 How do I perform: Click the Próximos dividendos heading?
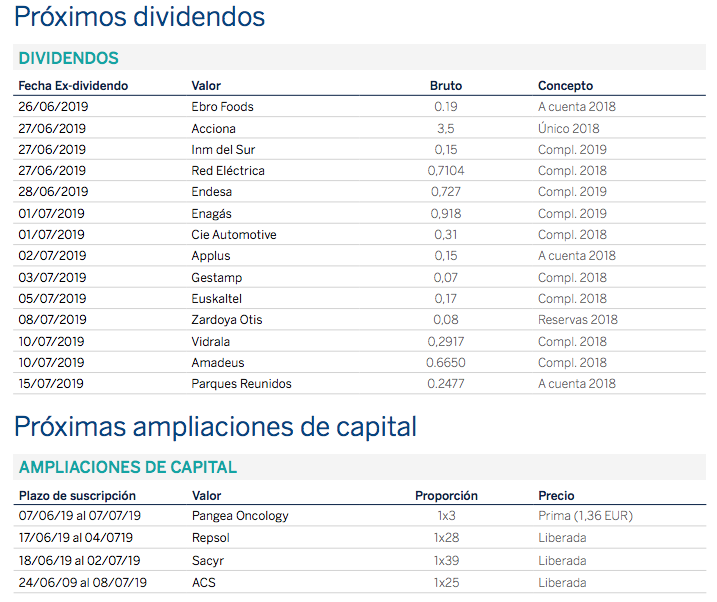(139, 17)
